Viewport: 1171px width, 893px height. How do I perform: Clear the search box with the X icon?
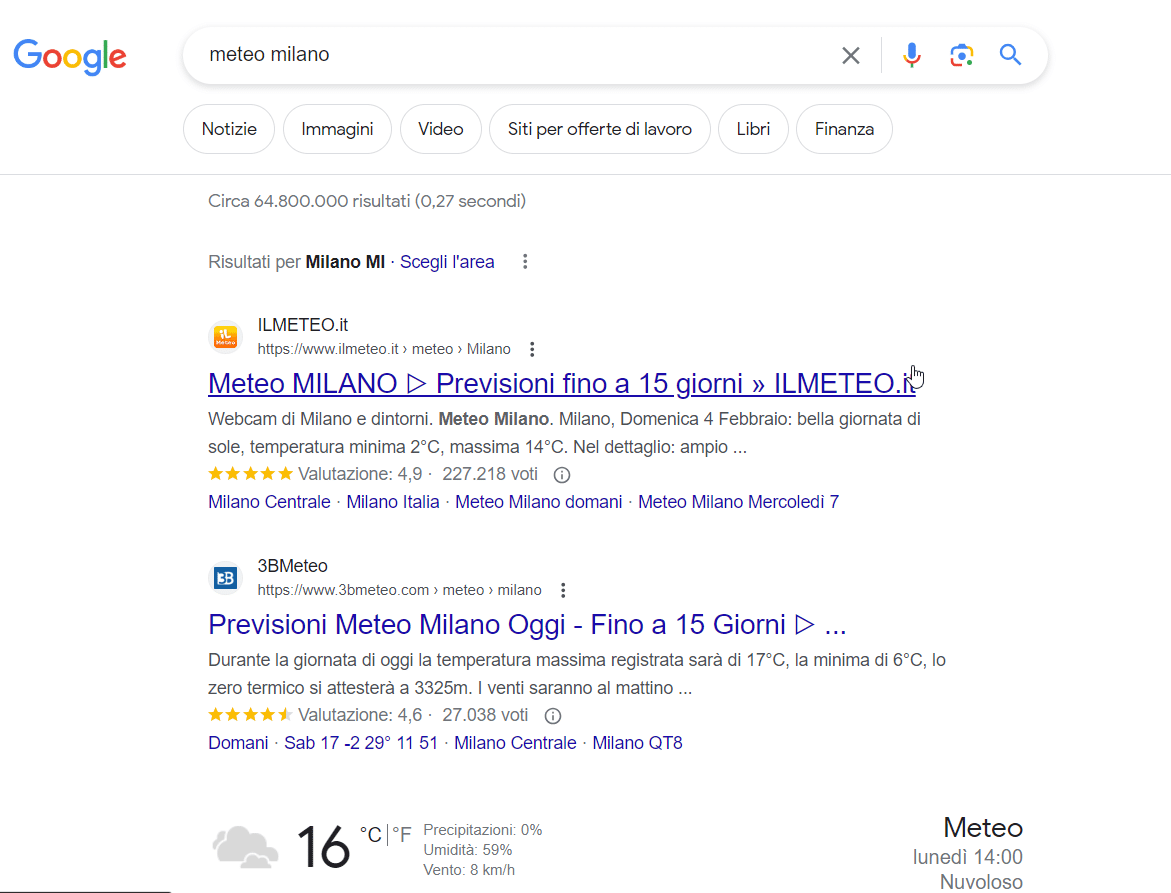(851, 56)
